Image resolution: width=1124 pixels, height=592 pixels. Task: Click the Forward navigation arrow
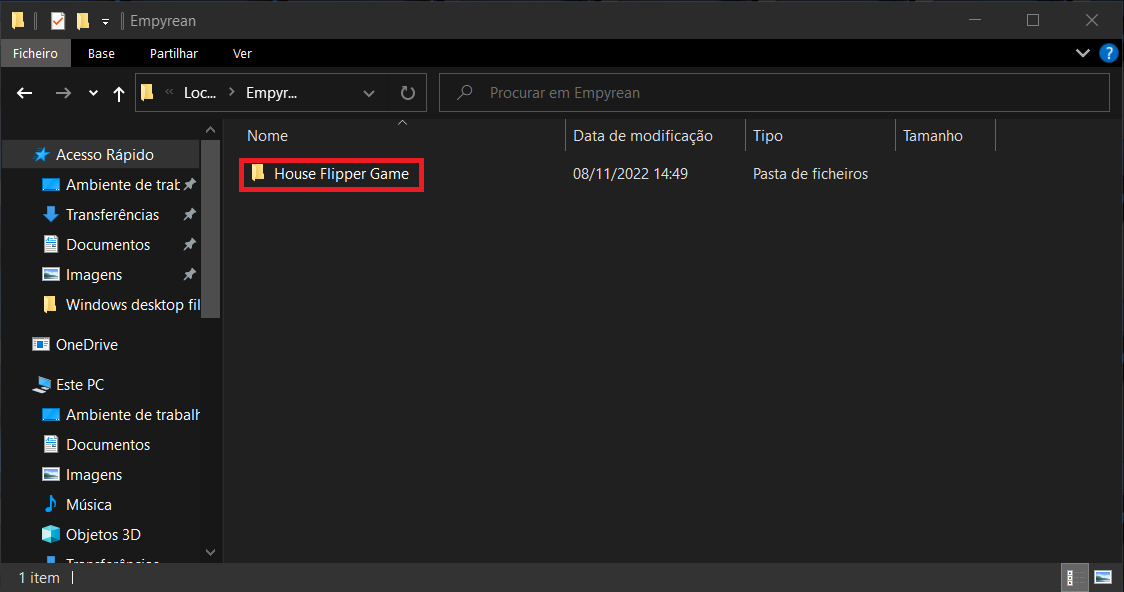pyautogui.click(x=63, y=93)
